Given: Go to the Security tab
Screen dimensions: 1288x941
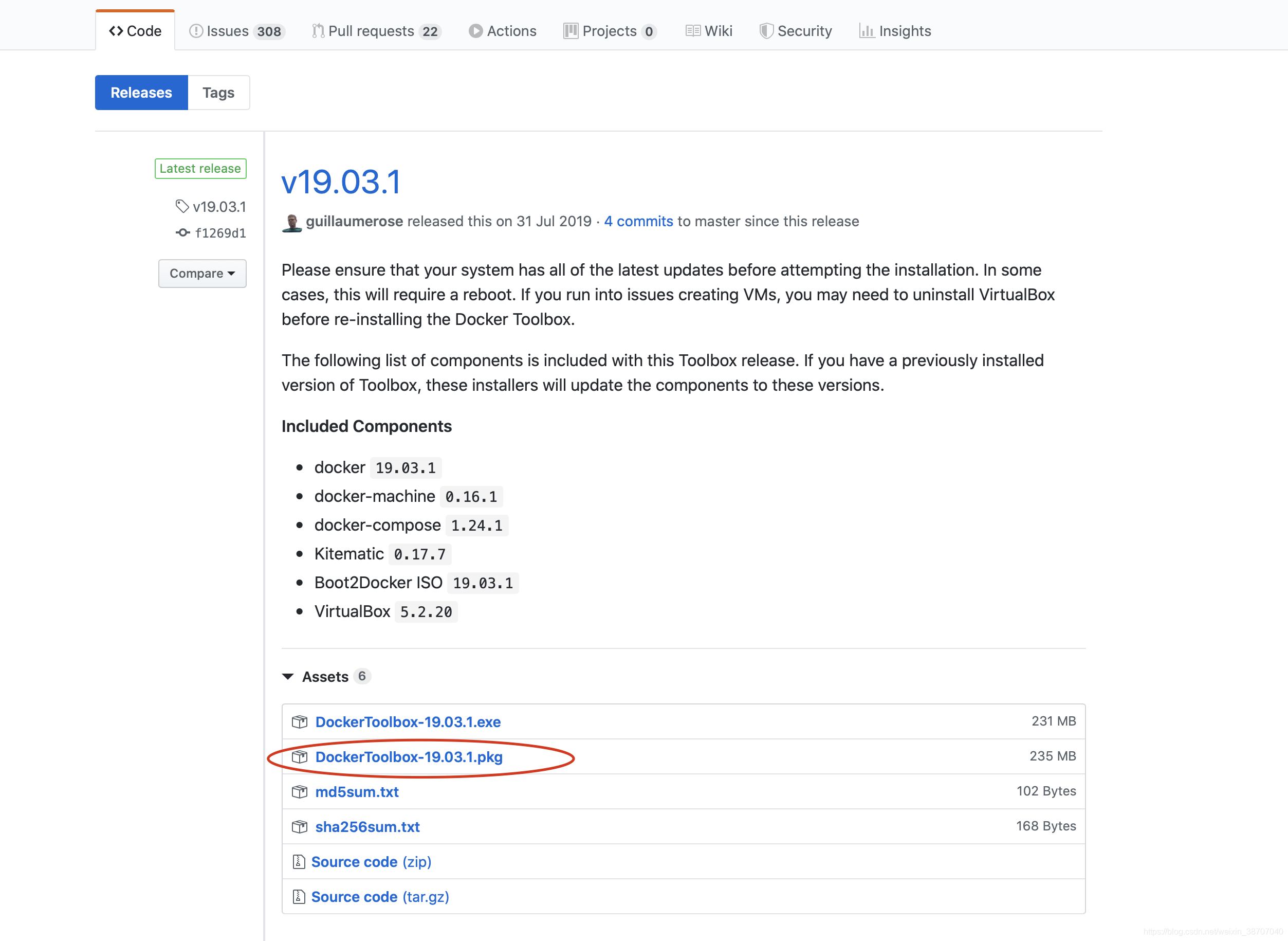Looking at the screenshot, I should (796, 31).
